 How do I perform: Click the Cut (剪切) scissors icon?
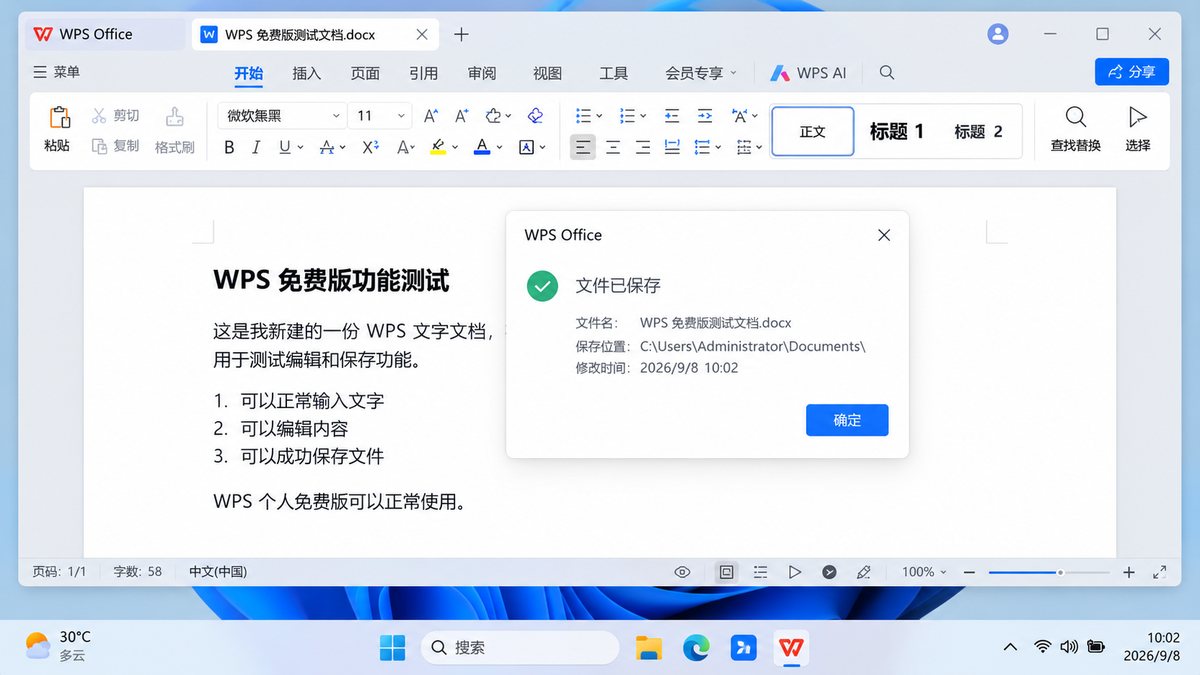pyautogui.click(x=99, y=116)
